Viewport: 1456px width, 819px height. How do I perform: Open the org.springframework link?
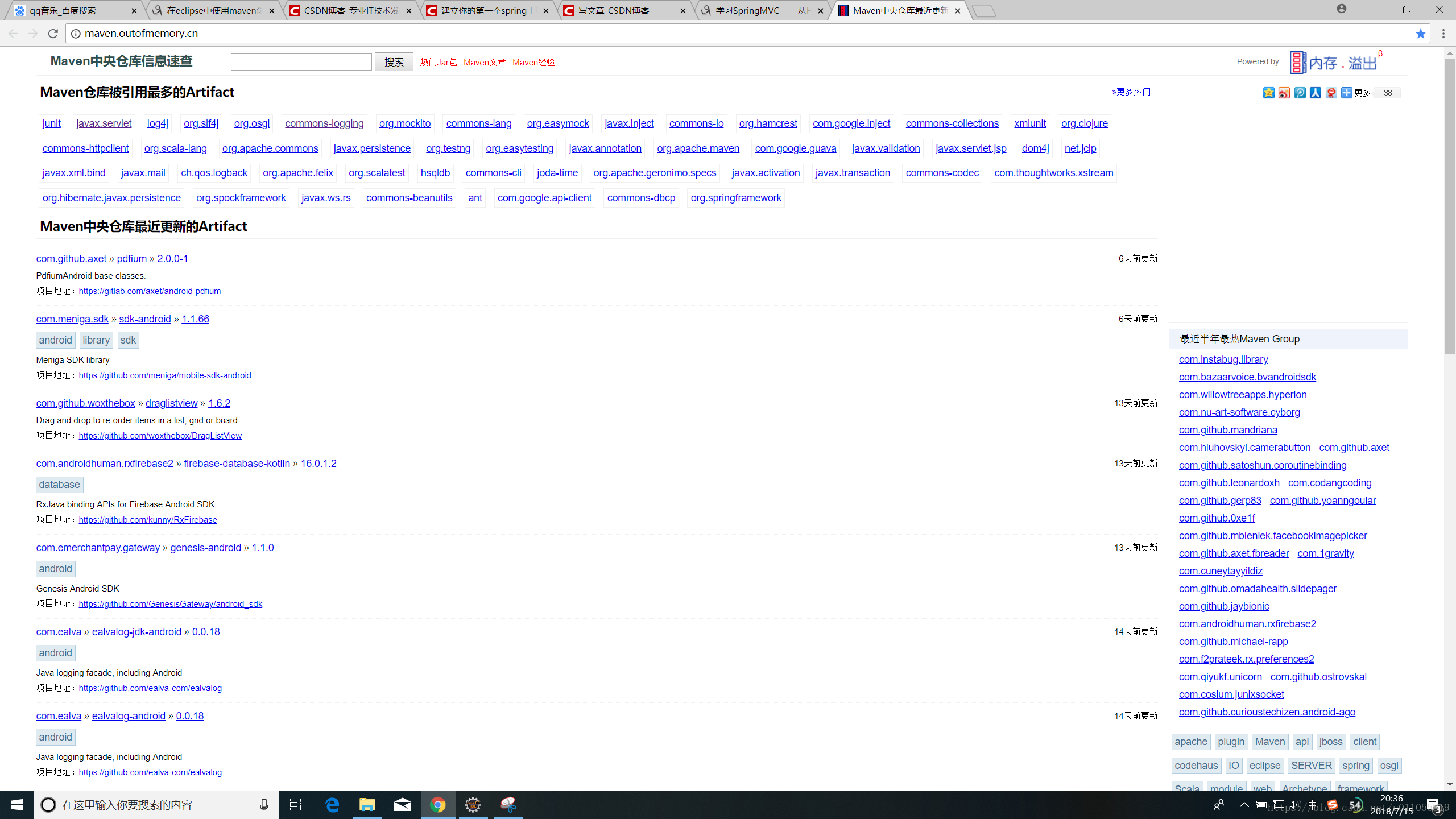tap(736, 198)
